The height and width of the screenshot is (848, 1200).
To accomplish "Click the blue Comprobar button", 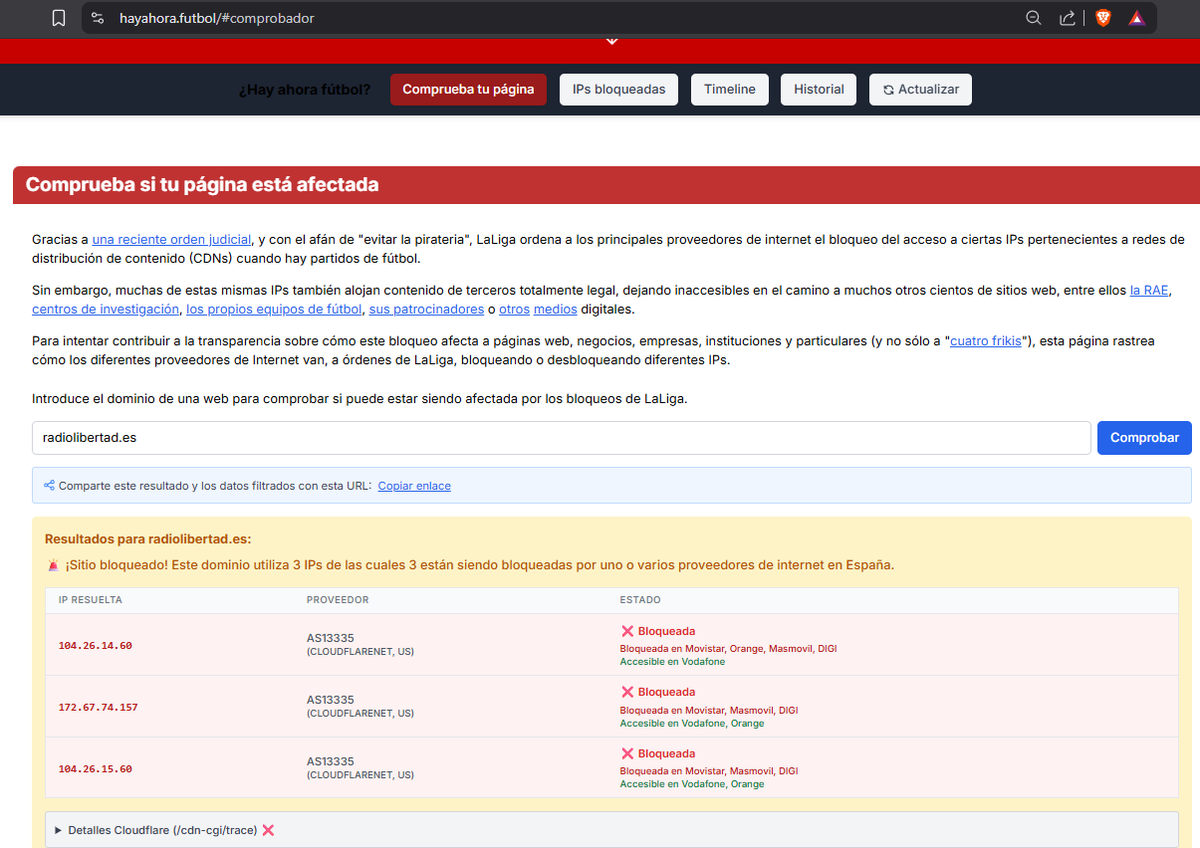I will click(1144, 438).
